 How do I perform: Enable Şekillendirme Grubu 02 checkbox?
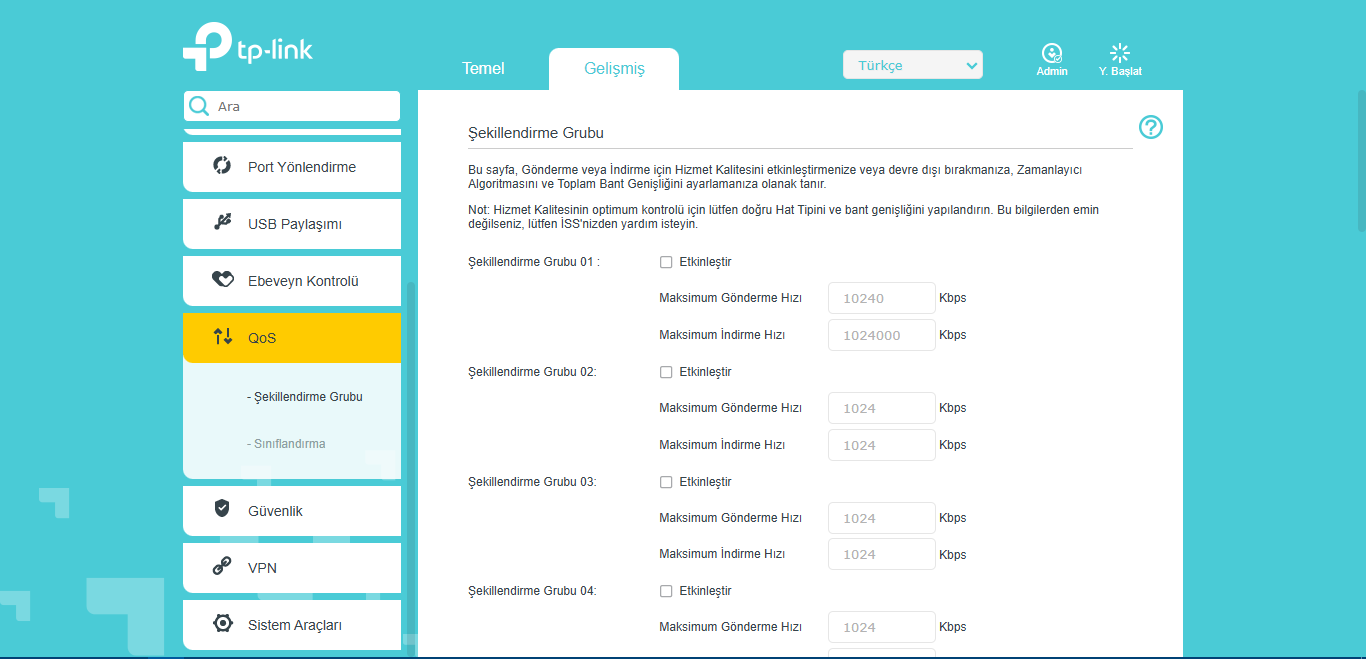tap(666, 372)
